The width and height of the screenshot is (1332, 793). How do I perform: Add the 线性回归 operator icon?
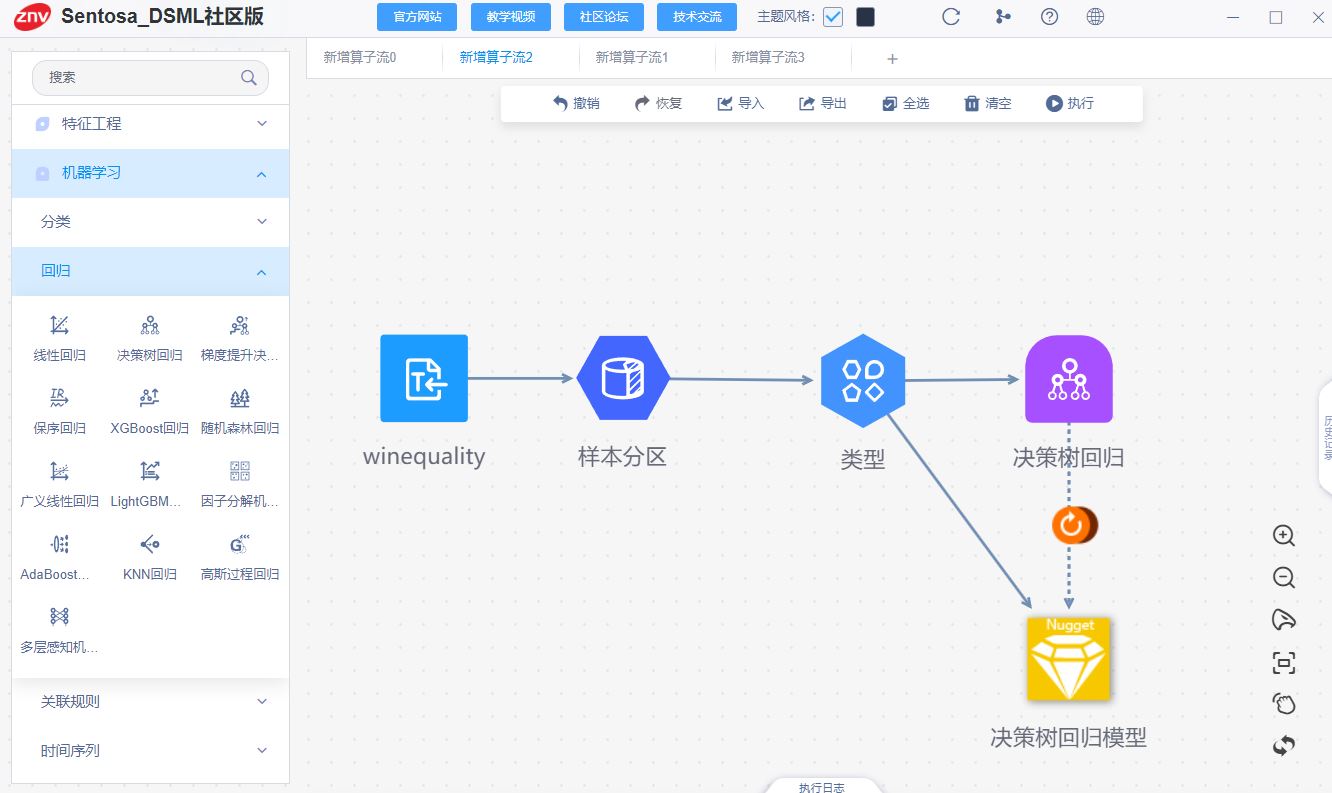[60, 325]
